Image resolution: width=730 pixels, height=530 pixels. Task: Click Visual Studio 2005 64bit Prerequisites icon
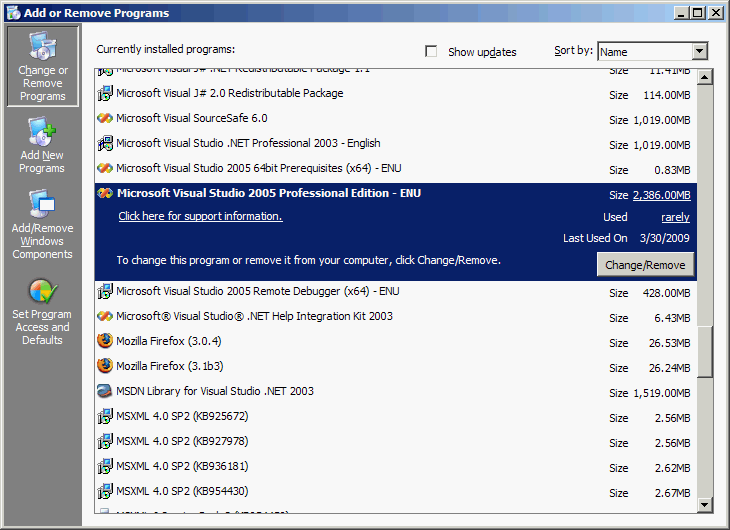click(x=105, y=168)
